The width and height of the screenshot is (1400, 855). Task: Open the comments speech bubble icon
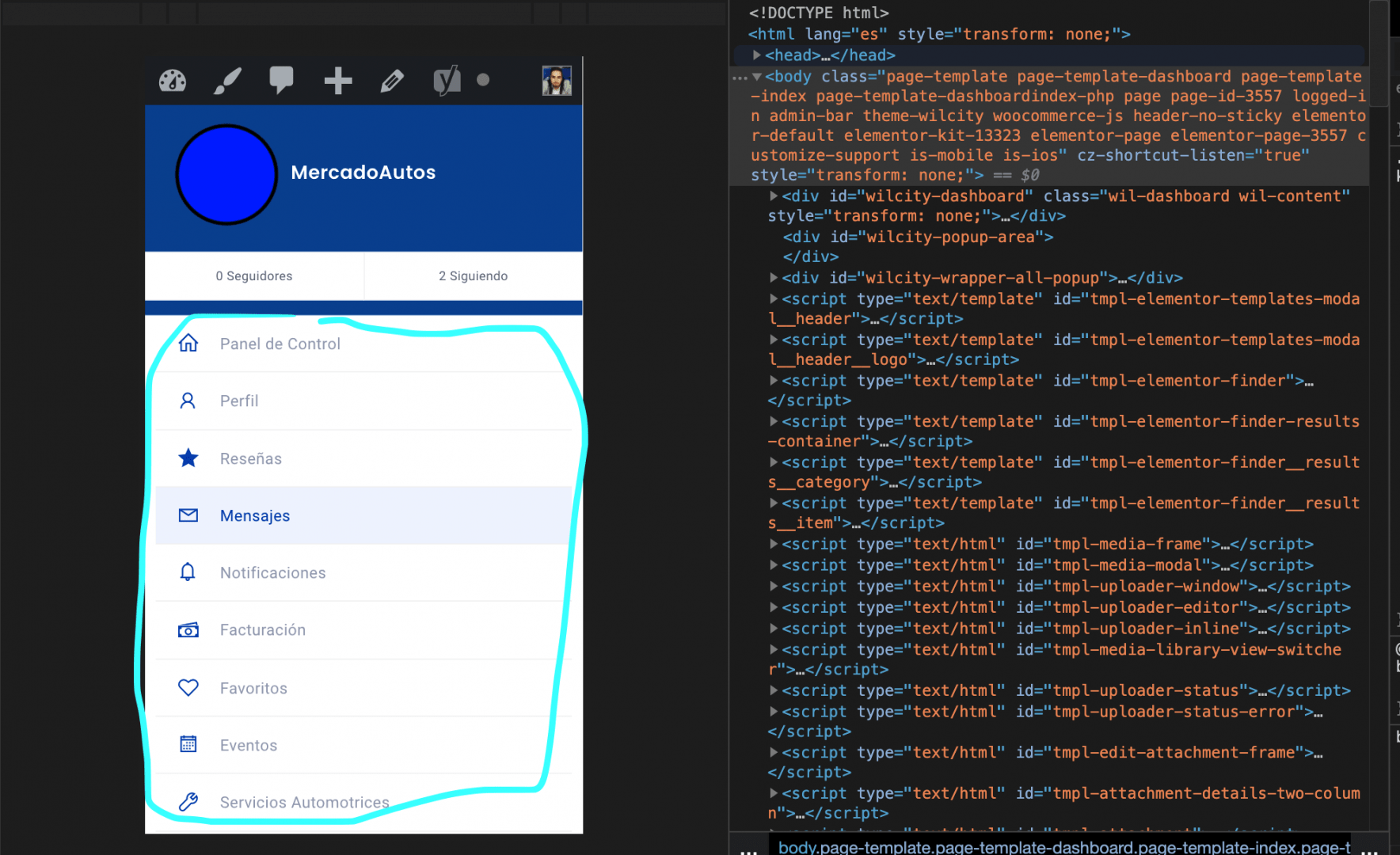tap(281, 80)
